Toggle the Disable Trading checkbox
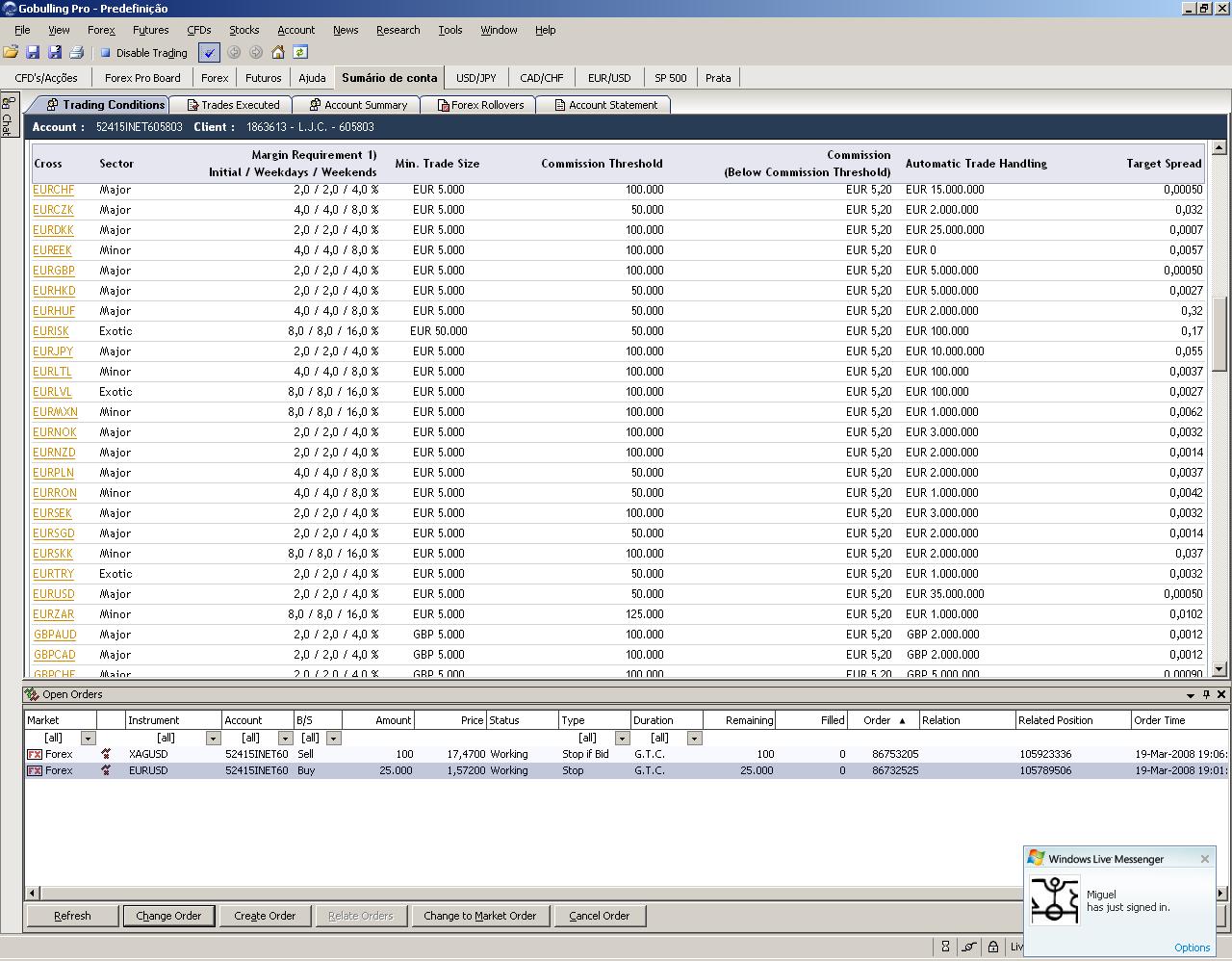This screenshot has width=1232, height=961. pos(106,53)
